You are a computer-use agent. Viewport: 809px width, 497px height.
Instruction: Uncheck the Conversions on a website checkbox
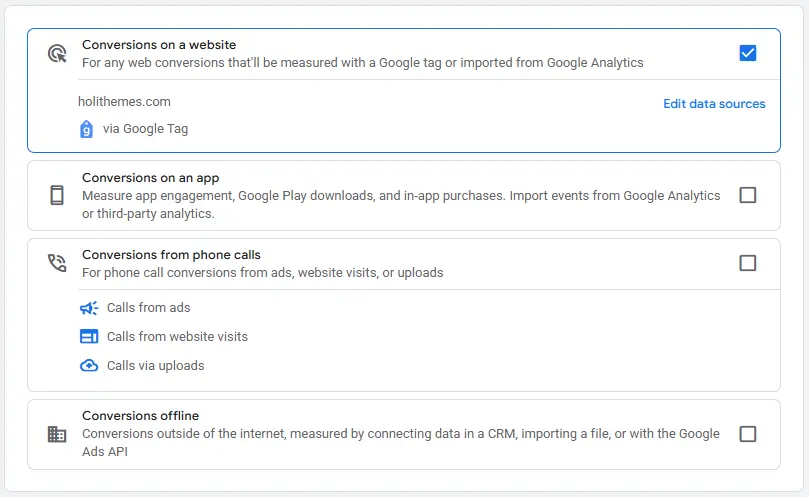(748, 53)
